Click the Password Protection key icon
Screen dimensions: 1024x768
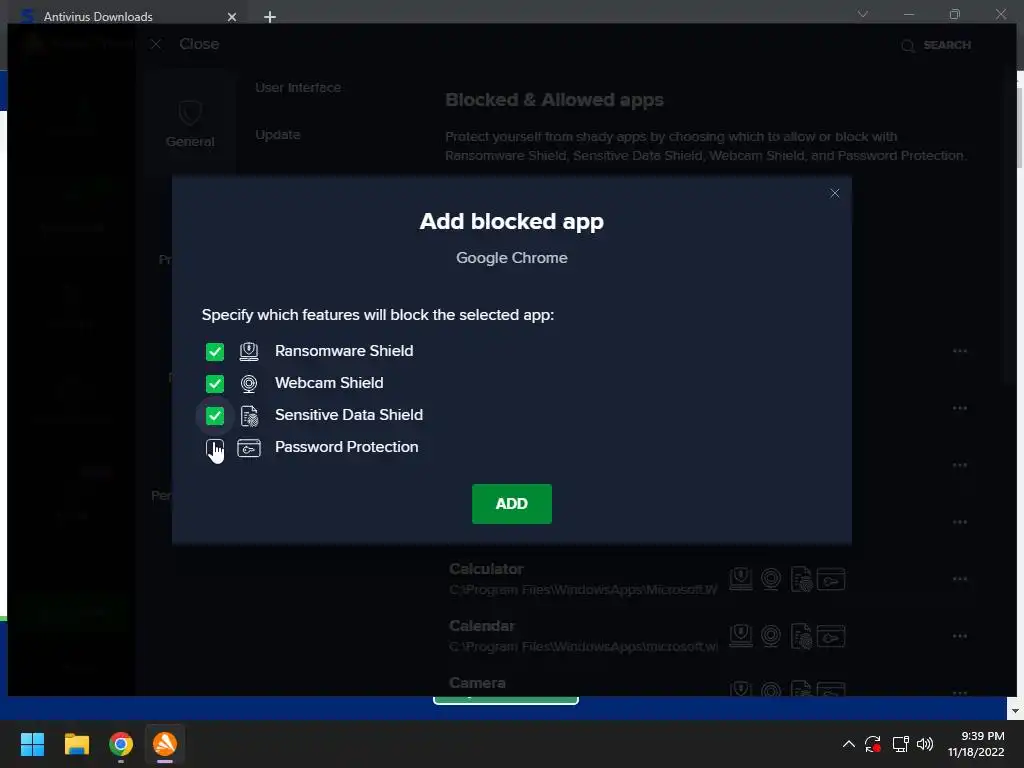click(x=249, y=448)
